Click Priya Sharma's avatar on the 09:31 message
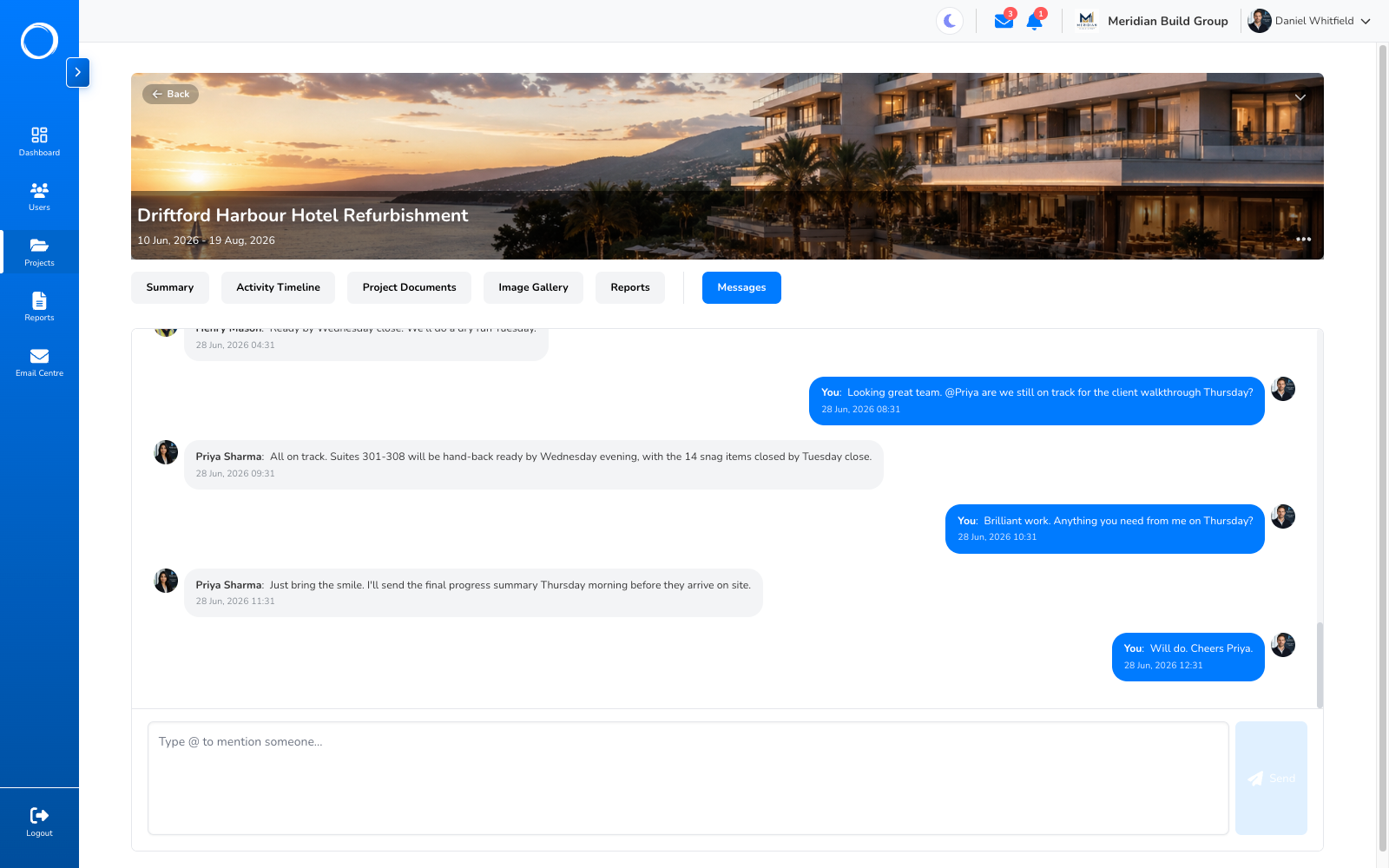This screenshot has width=1389, height=868. coord(166,452)
